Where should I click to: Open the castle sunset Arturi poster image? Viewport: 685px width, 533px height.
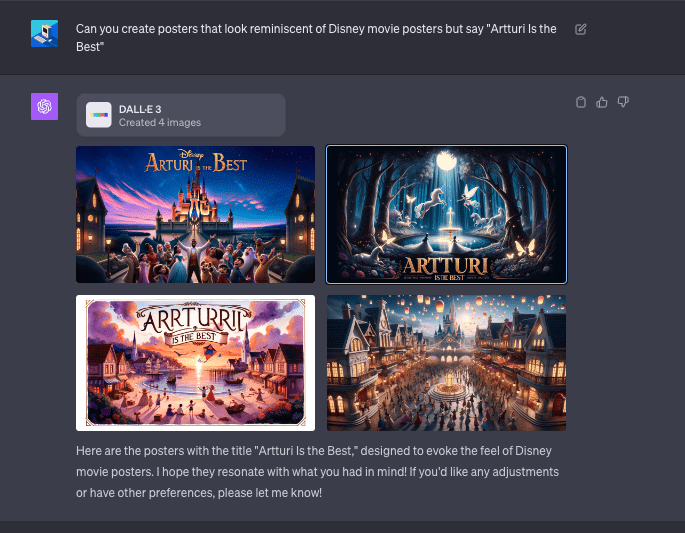tap(195, 215)
